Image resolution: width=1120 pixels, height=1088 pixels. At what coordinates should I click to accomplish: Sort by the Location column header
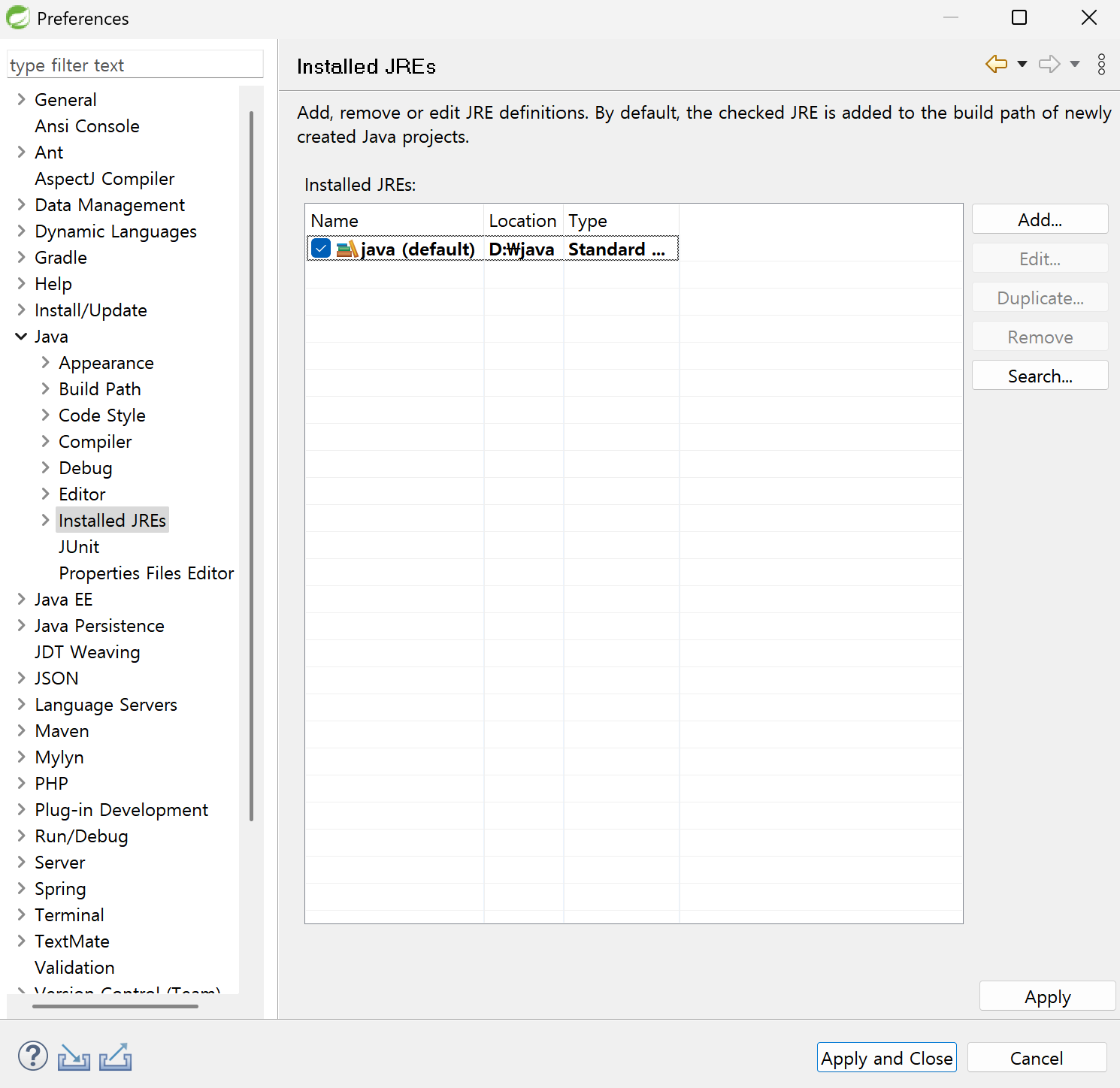click(x=523, y=220)
